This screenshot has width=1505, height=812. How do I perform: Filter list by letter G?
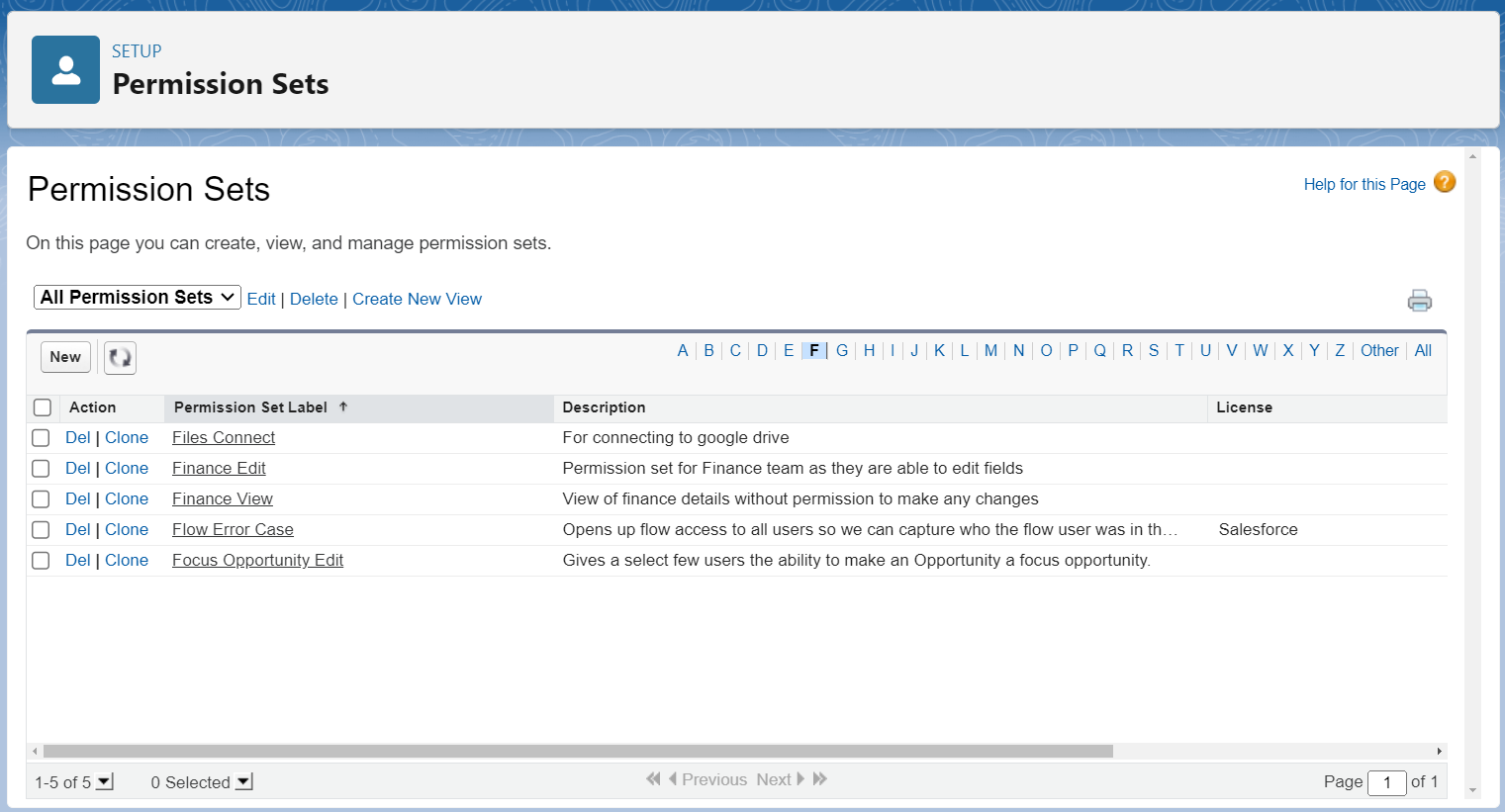tap(842, 350)
